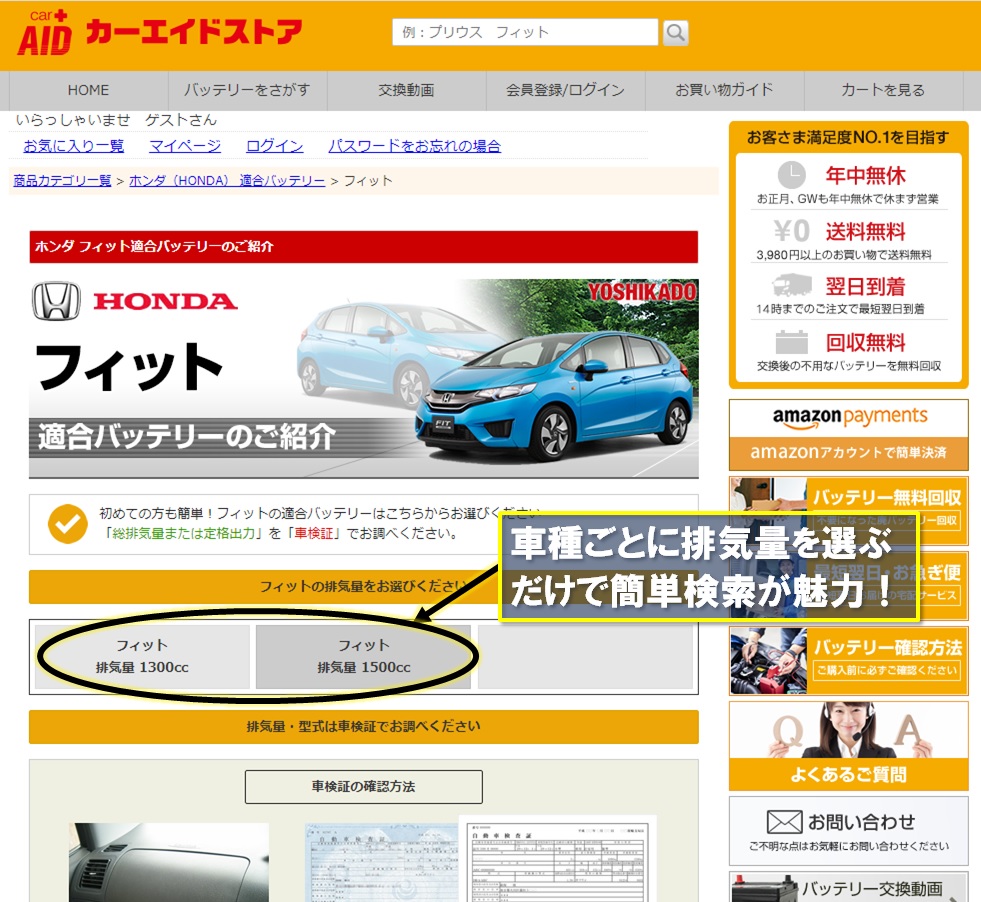Click the 回収無料 red label
Screen dimensions: 981x902
pos(865,342)
